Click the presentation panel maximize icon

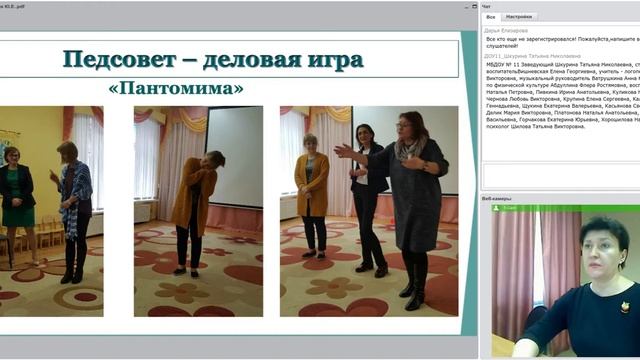[x=474, y=6]
